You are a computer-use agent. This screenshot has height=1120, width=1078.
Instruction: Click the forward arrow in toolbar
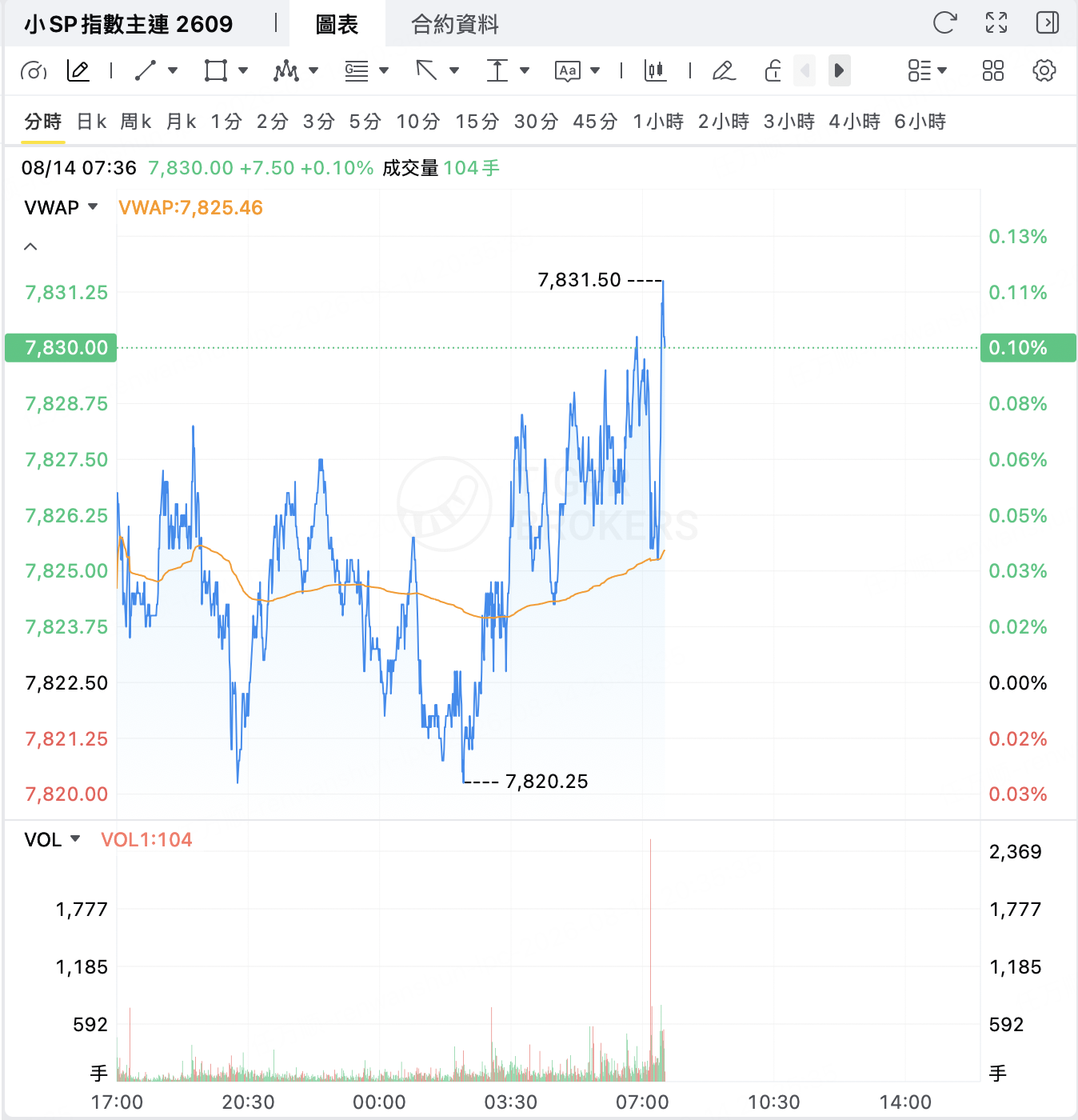[x=839, y=70]
